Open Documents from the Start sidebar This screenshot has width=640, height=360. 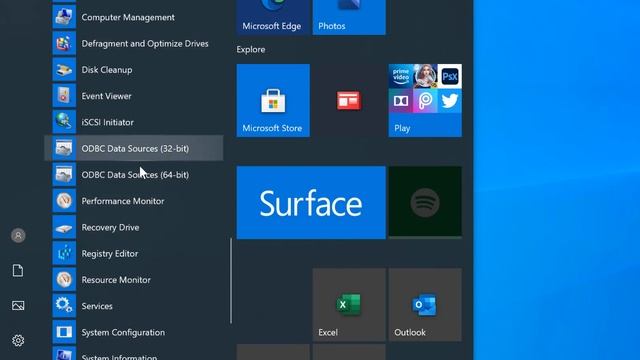[18, 271]
